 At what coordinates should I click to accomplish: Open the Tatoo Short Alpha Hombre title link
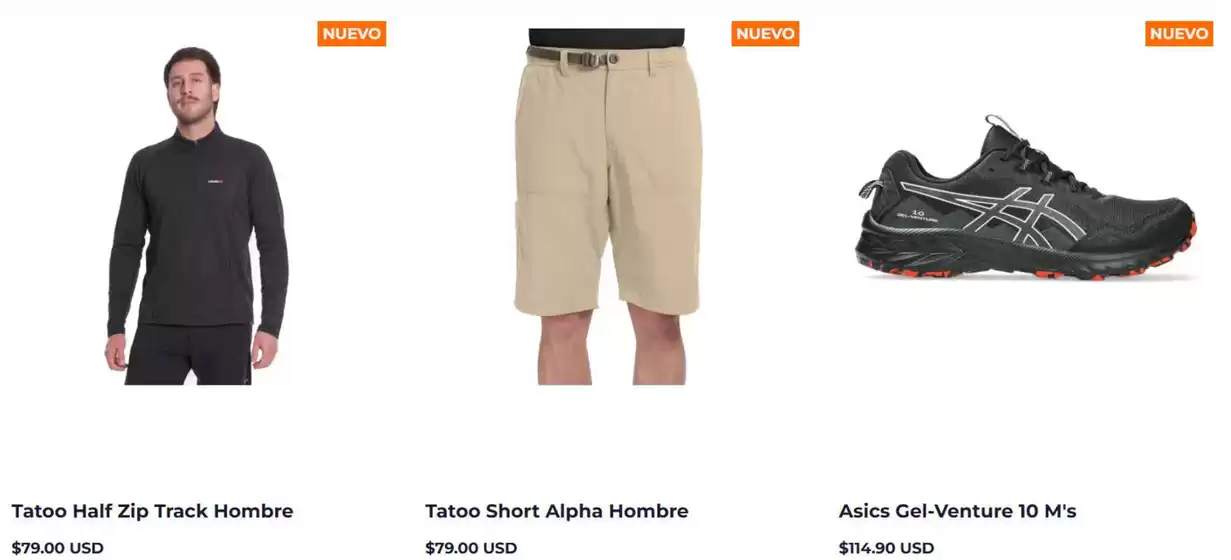pyautogui.click(x=557, y=511)
